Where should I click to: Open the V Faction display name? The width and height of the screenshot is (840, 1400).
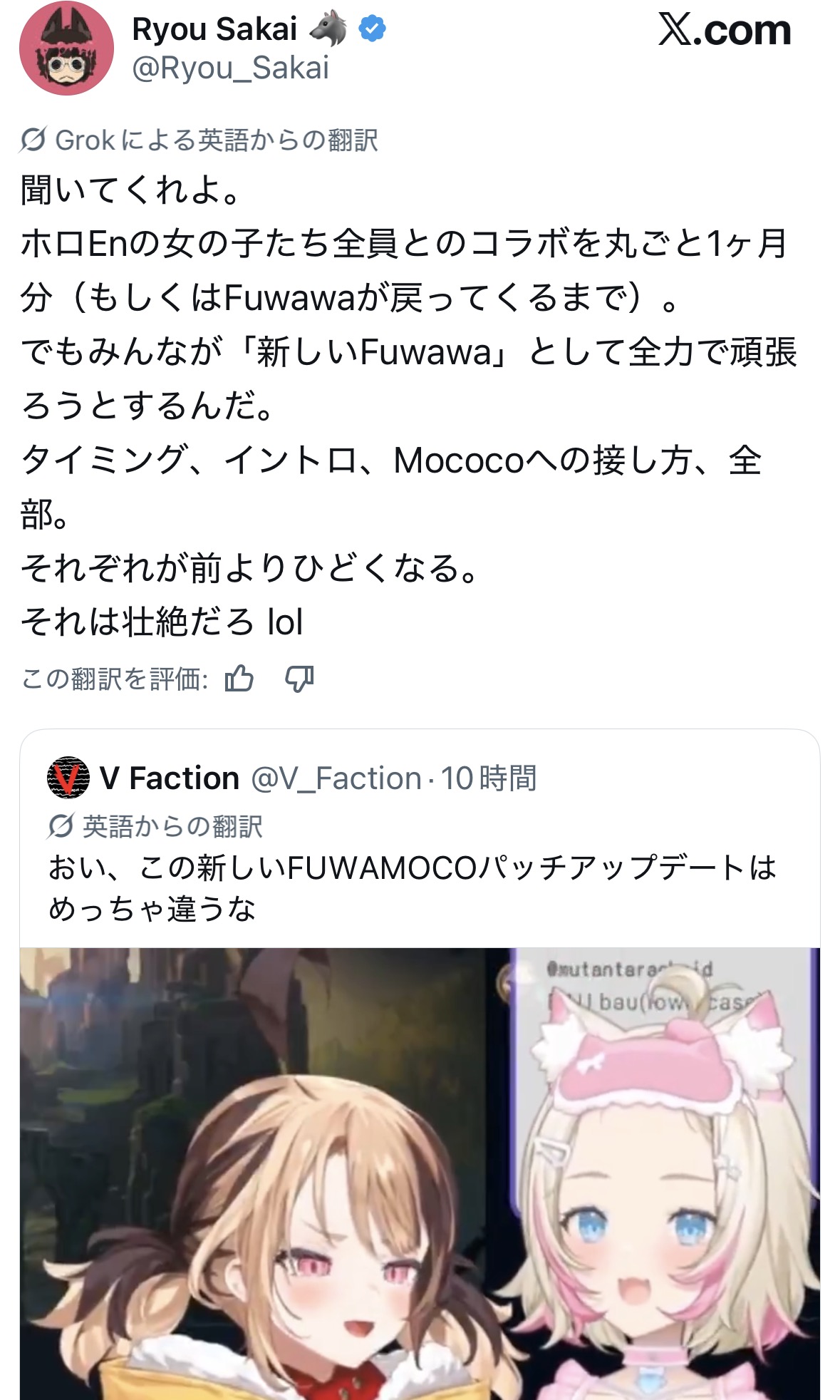(x=170, y=778)
